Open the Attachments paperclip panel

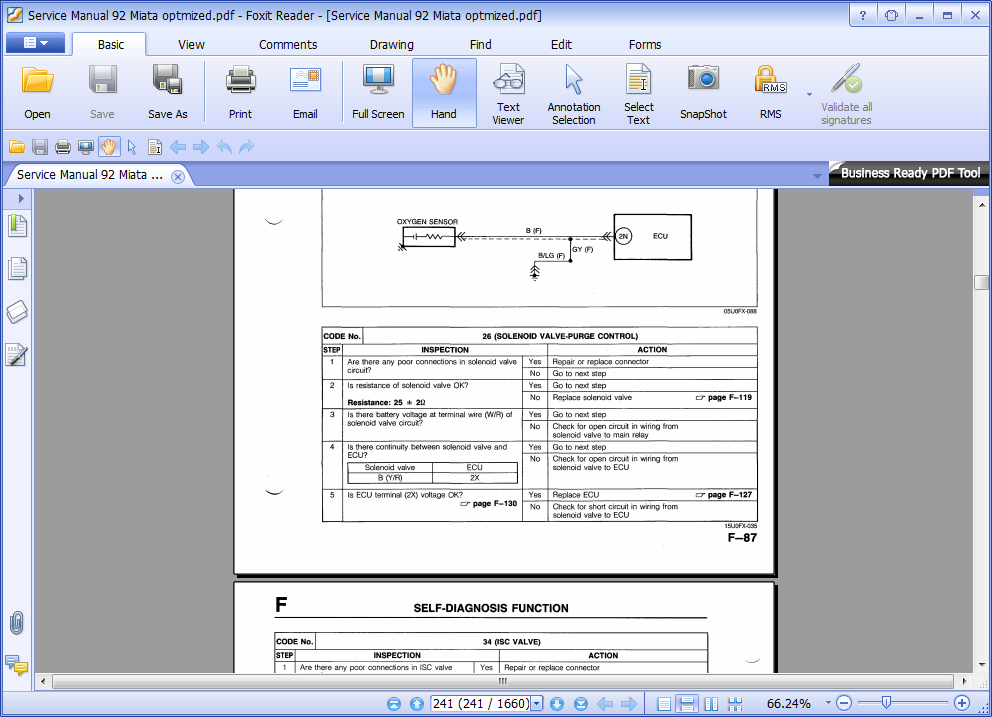click(x=17, y=623)
